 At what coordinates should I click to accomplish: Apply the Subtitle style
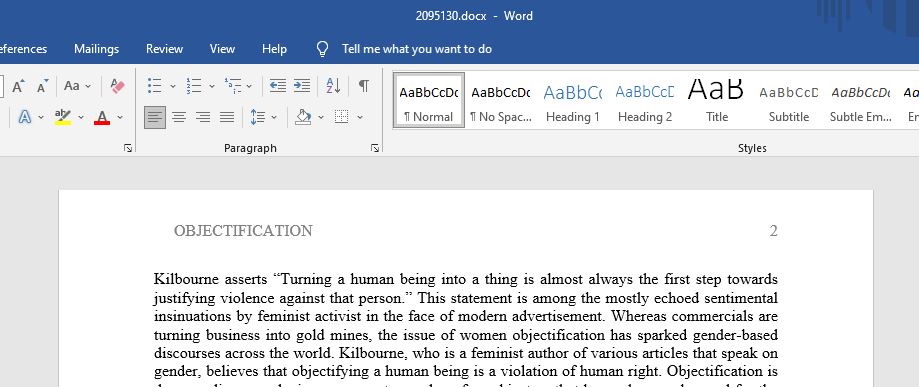pos(789,100)
